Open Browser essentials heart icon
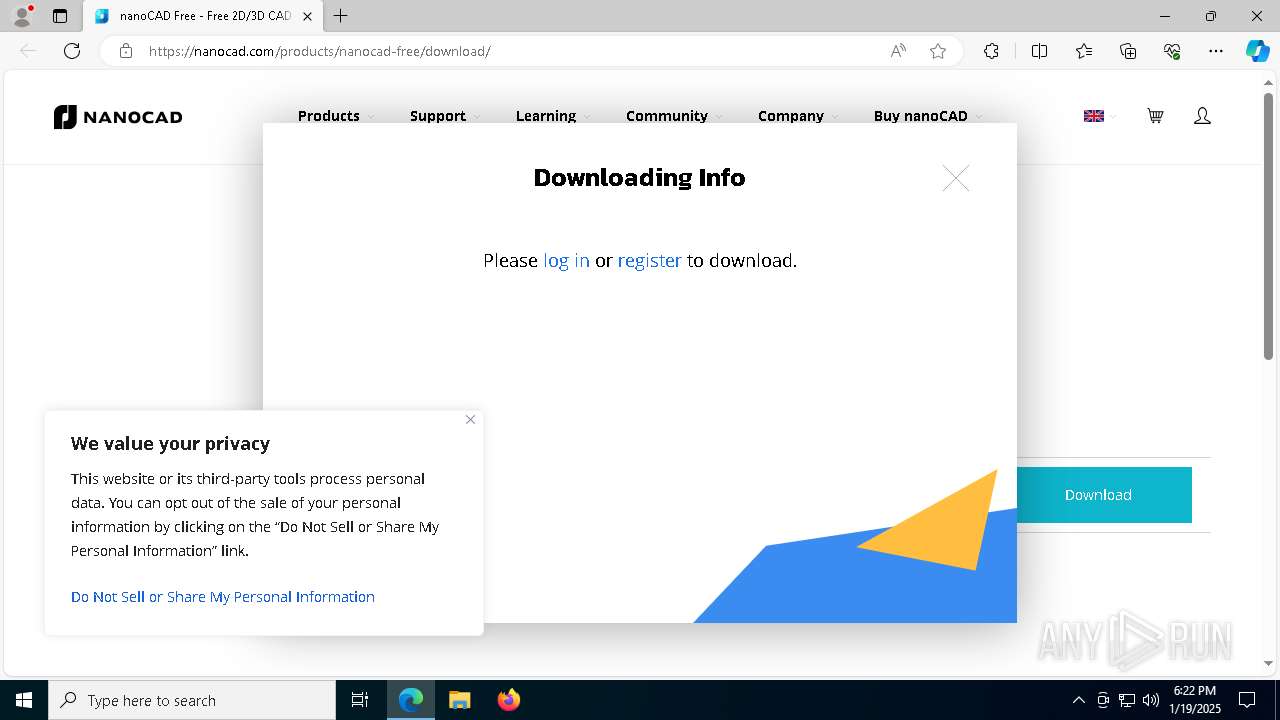This screenshot has height=720, width=1280. (x=1172, y=51)
